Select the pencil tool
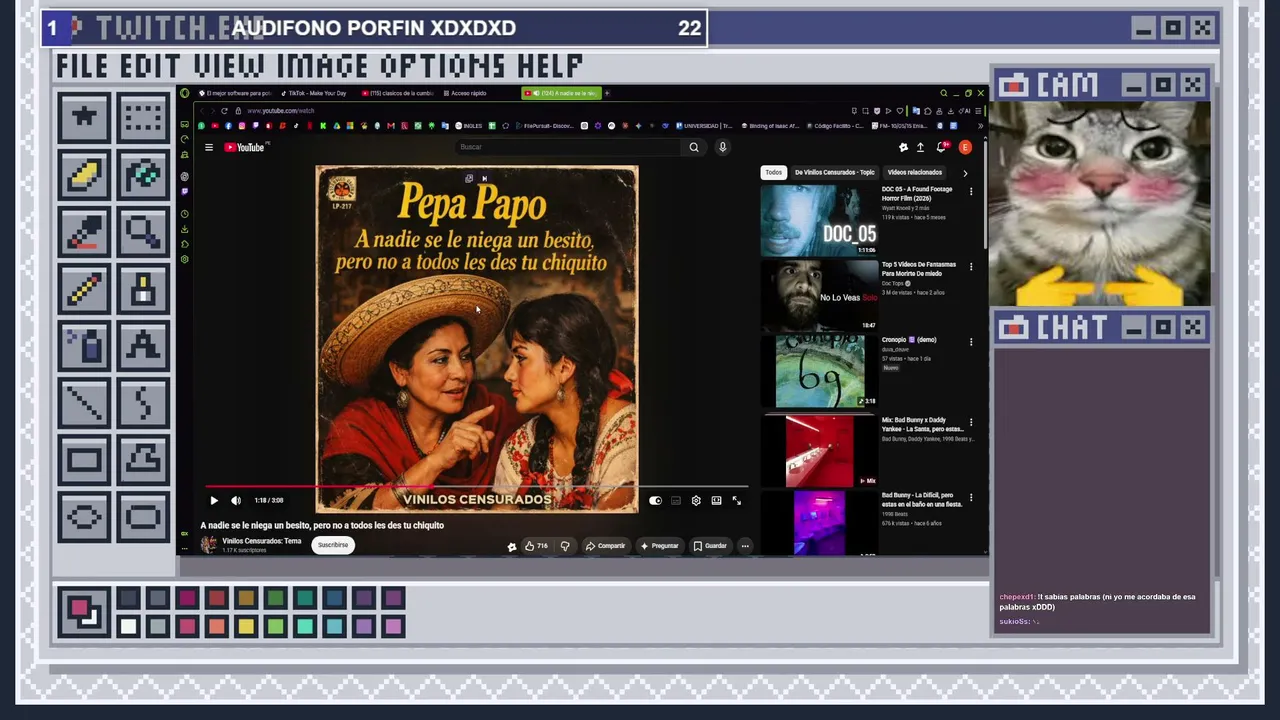Viewport: 1280px width, 720px height. click(84, 290)
